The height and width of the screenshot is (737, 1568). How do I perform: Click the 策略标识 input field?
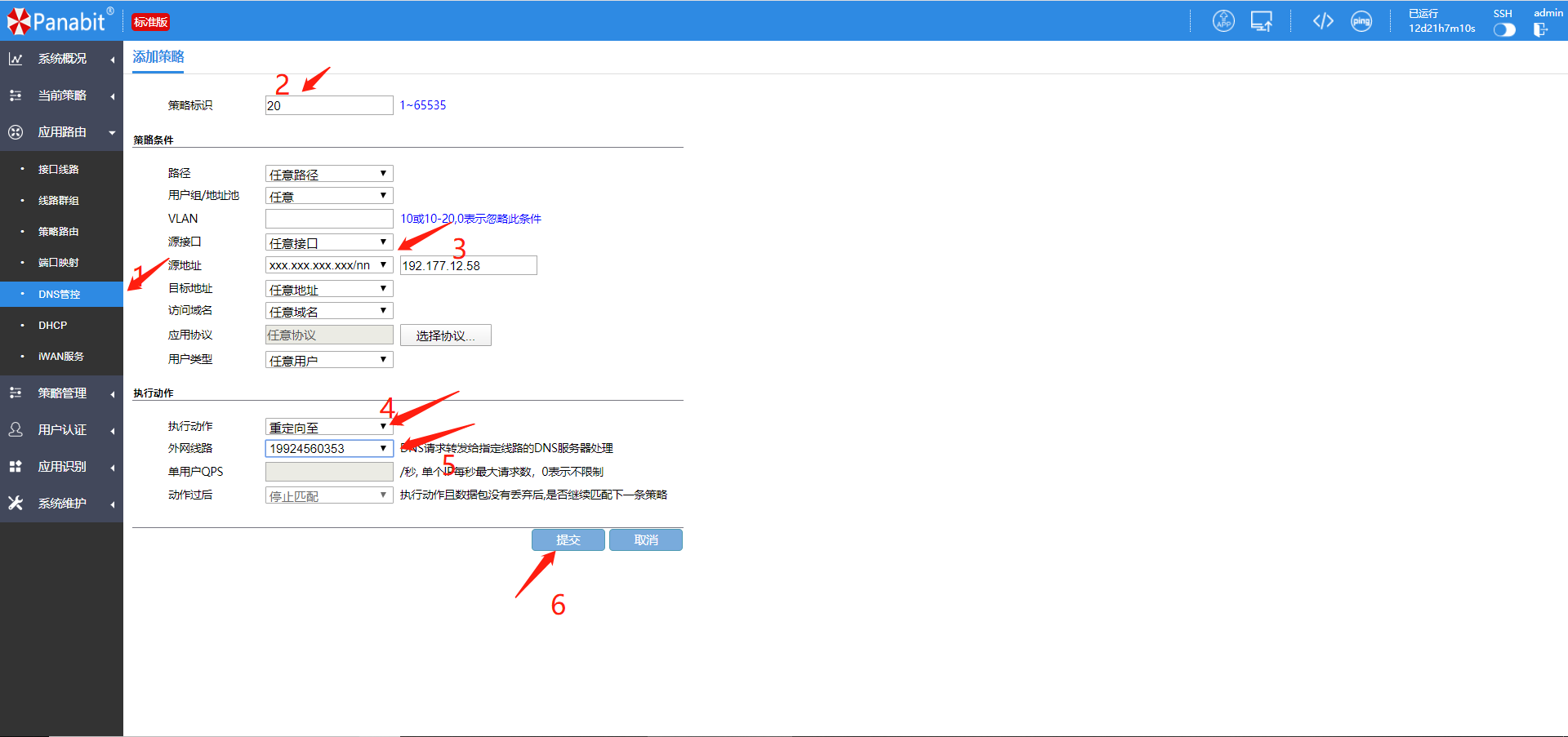[x=328, y=105]
